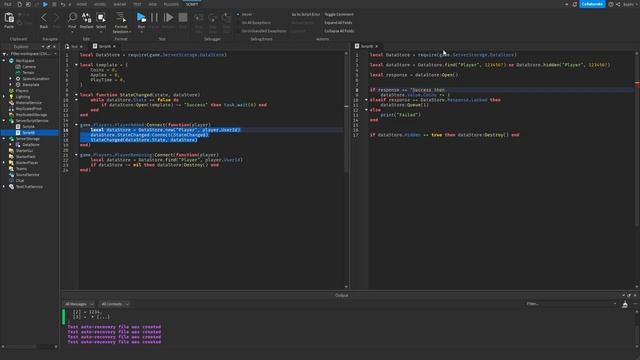
Task: Open the Select tool dropdown arrow
Action: click(x=101, y=32)
